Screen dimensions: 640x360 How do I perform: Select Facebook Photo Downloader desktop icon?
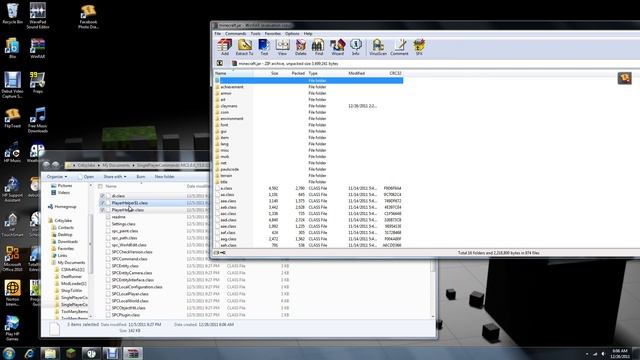coord(88,17)
